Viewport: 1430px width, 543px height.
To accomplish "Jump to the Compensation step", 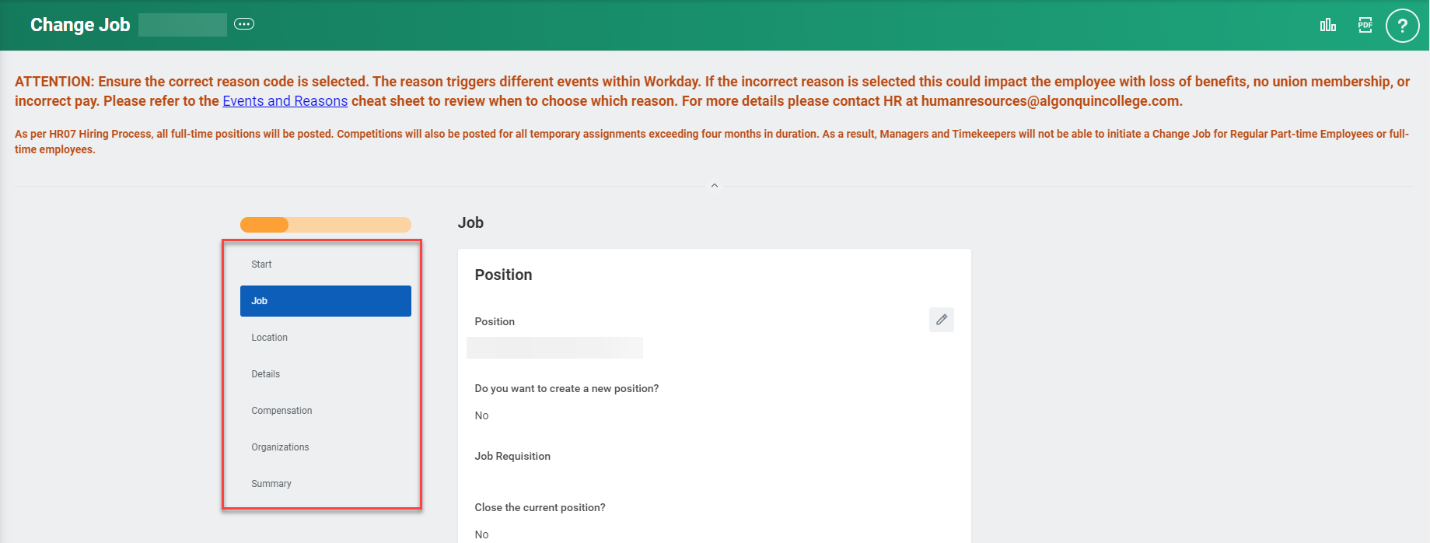I will coord(282,411).
